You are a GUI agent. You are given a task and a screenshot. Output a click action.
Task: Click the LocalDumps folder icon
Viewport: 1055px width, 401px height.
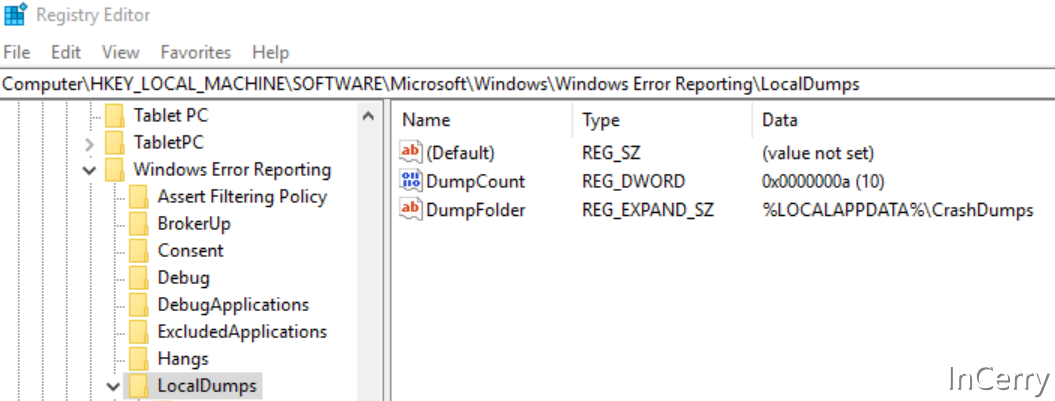(139, 385)
